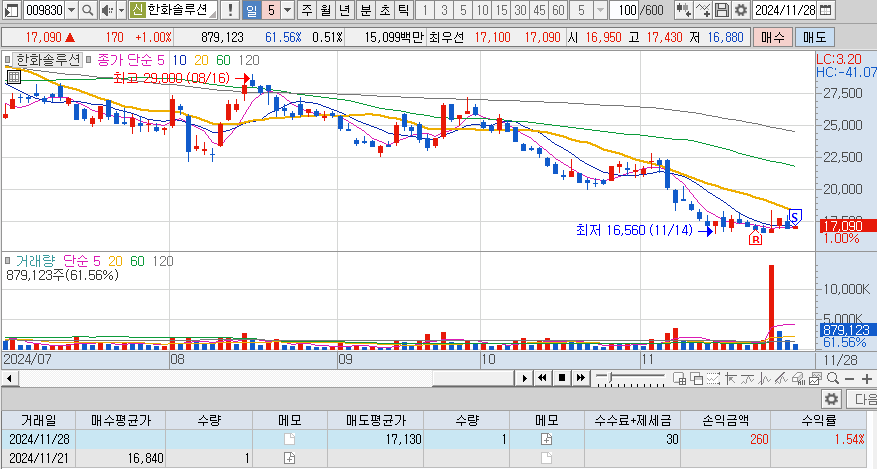
Task: Expand the stock code 009830 dropdown
Action: coord(72,10)
